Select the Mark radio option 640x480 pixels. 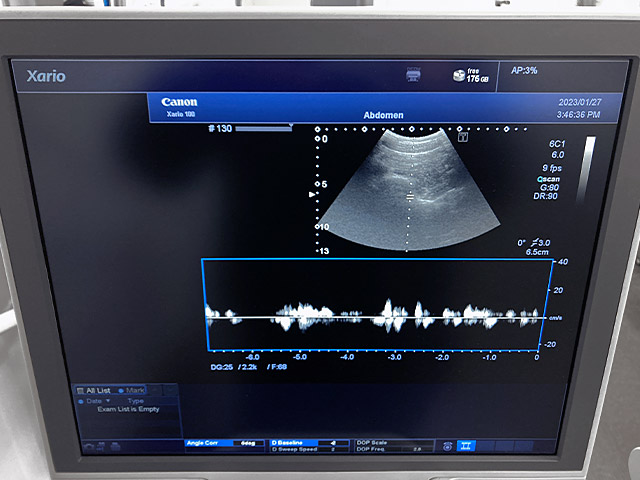(x=131, y=391)
